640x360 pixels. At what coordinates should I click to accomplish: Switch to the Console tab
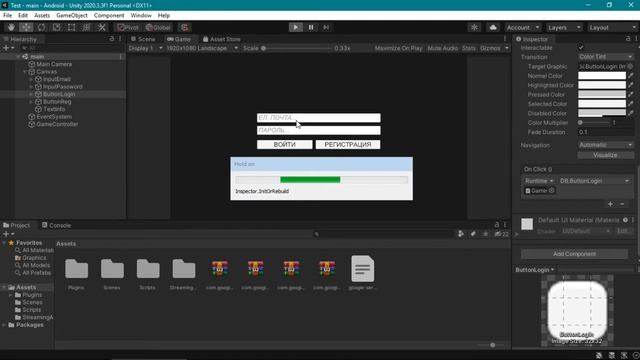coord(56,225)
